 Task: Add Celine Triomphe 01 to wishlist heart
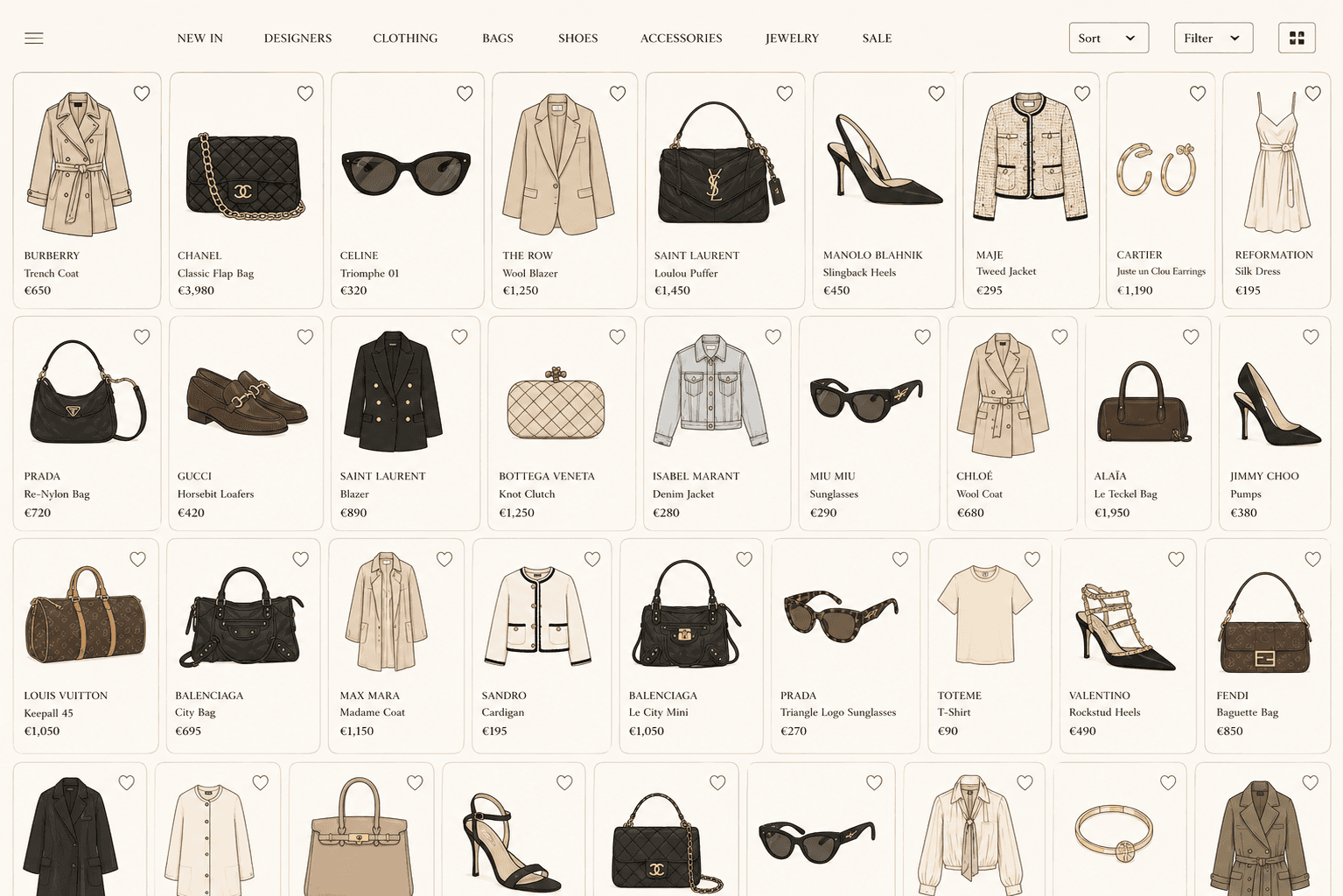[x=465, y=94]
